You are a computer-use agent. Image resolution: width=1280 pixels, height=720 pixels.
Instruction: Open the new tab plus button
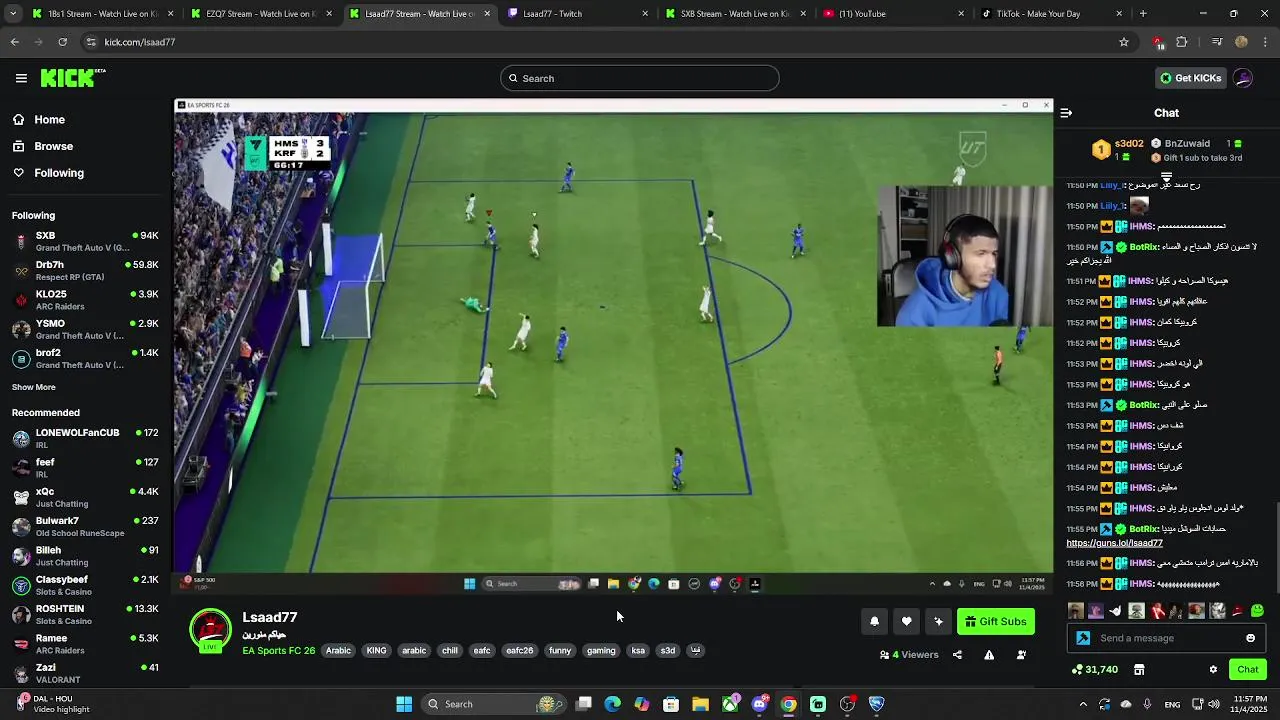point(1143,14)
